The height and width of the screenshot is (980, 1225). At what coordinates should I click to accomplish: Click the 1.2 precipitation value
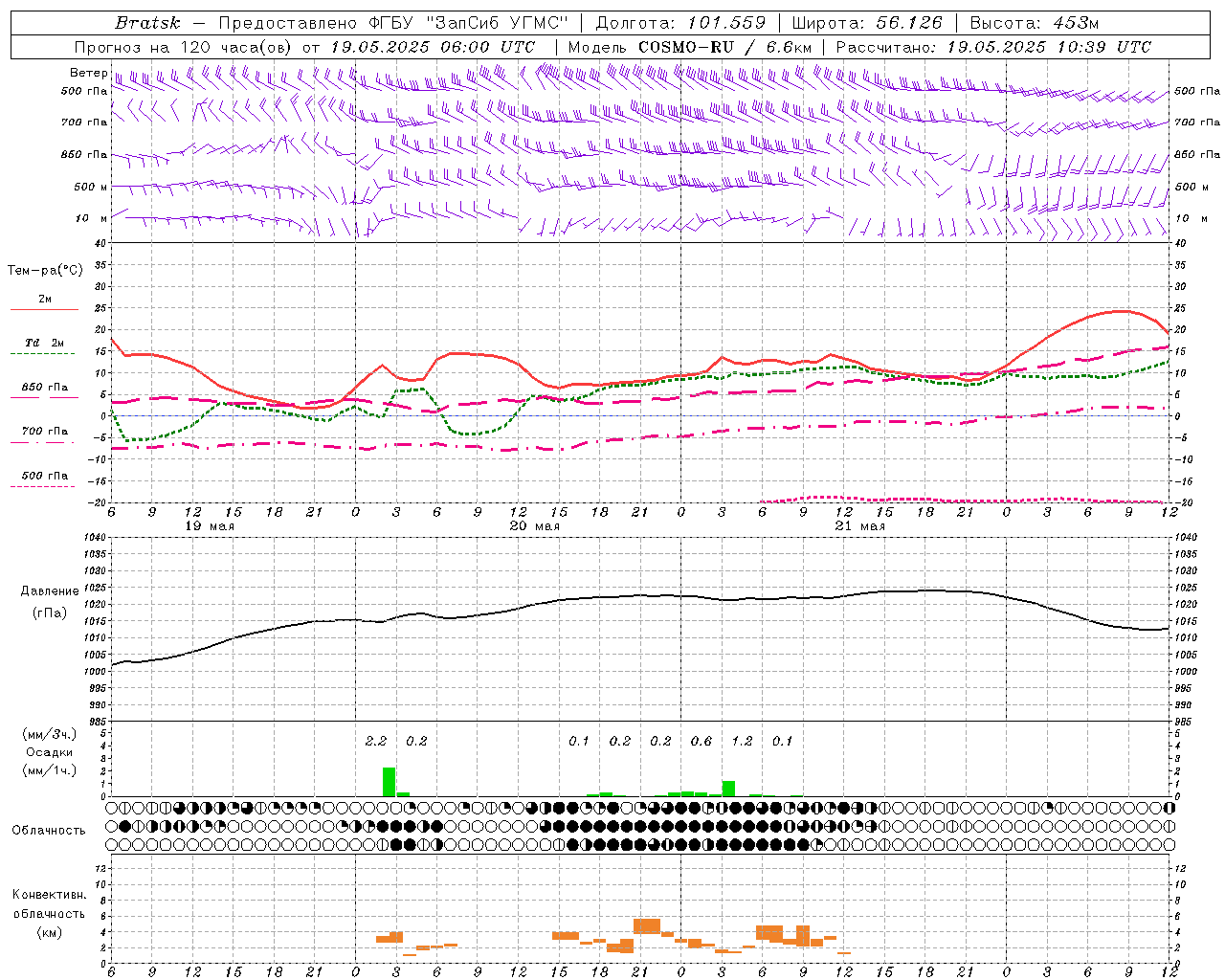742,741
